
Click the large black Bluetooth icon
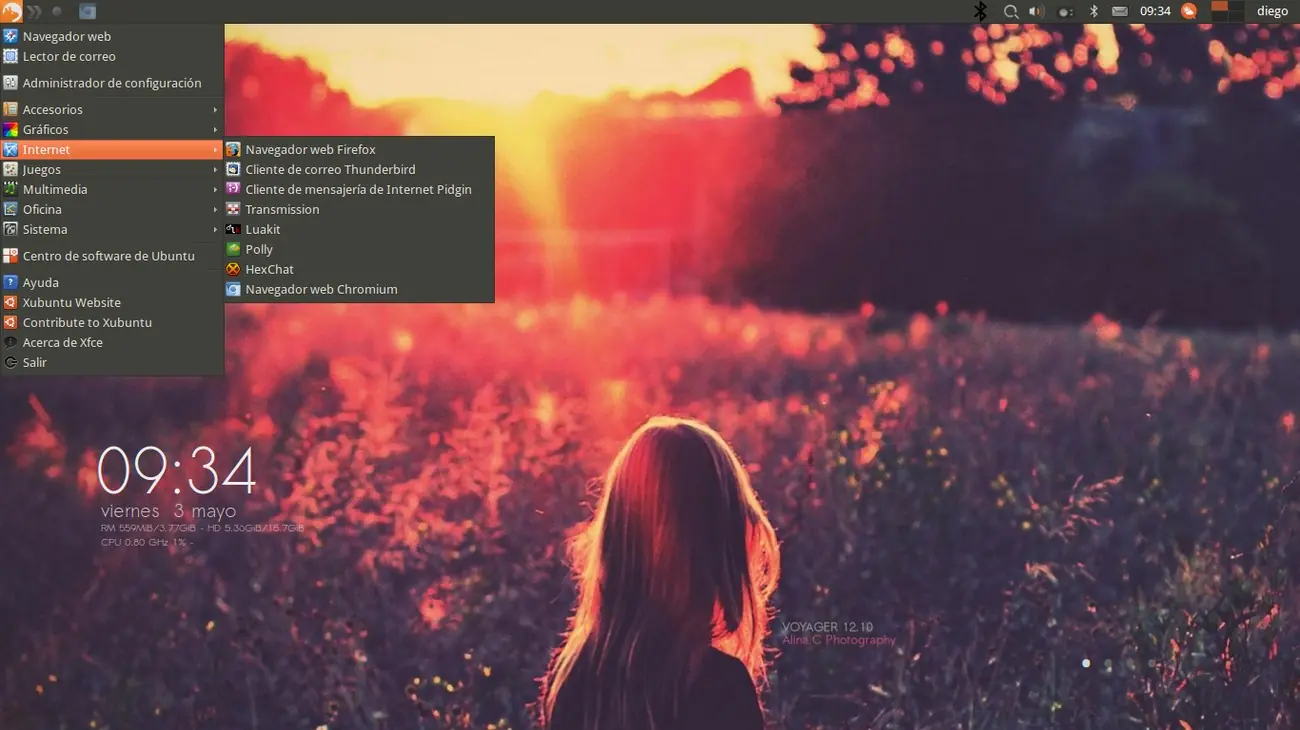coord(981,11)
